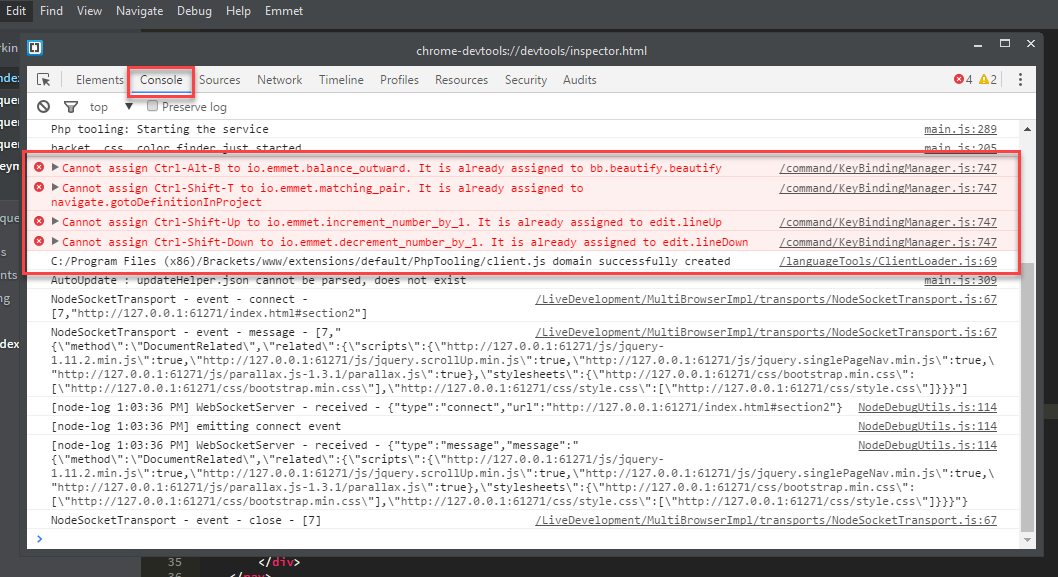This screenshot has height=577, width=1058.
Task: Click the error circle beside Ctrl-Alt-B message
Action: 38,167
